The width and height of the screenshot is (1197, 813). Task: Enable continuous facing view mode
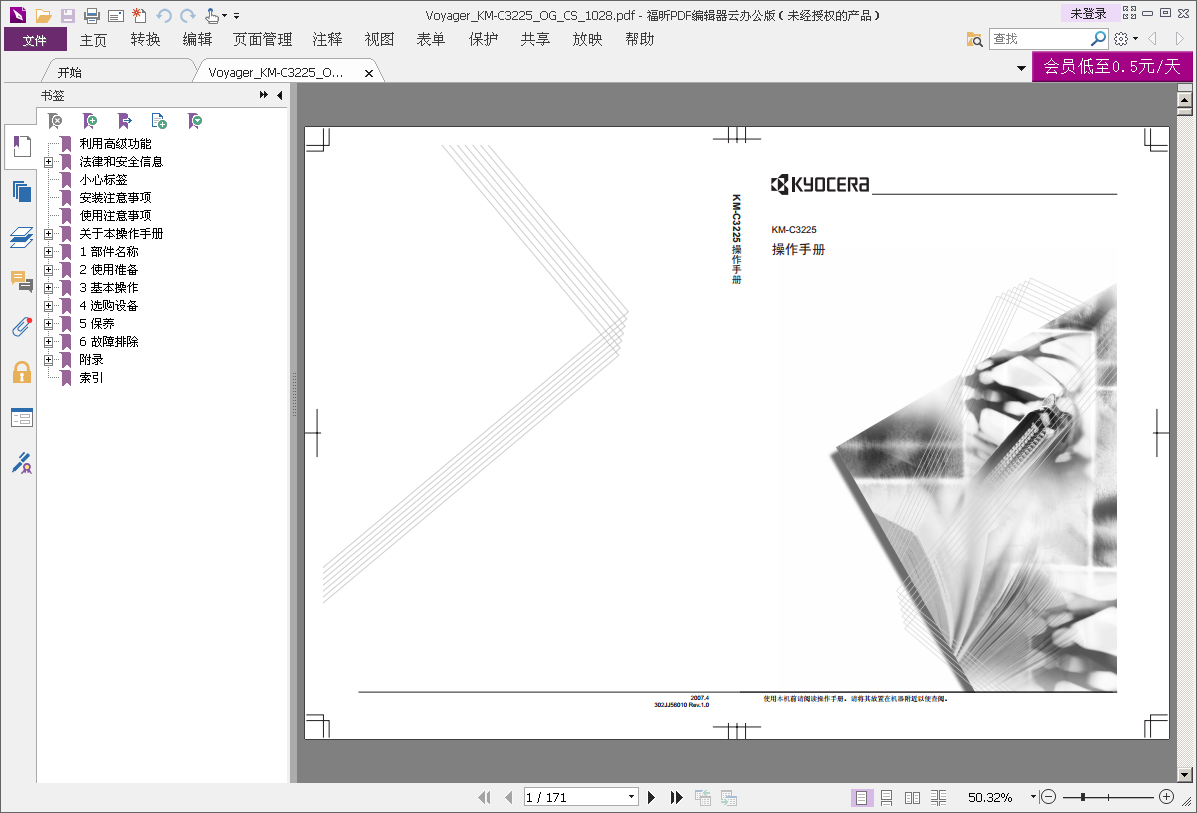click(x=938, y=798)
